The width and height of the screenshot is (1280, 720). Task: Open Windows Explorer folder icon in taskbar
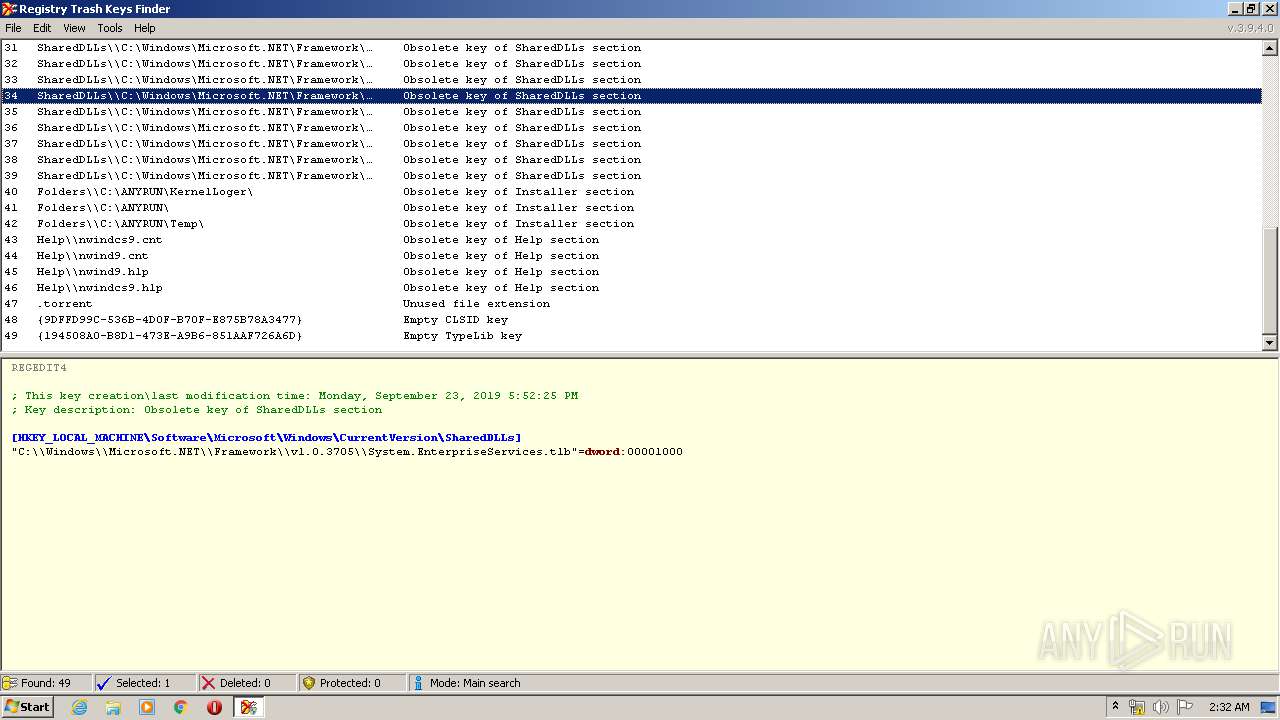[113, 707]
